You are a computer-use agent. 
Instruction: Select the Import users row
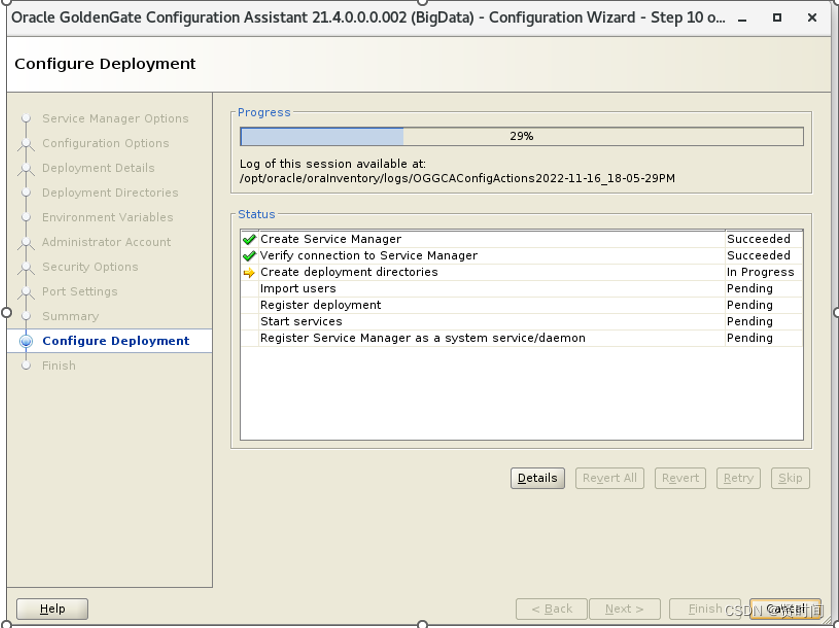point(522,289)
